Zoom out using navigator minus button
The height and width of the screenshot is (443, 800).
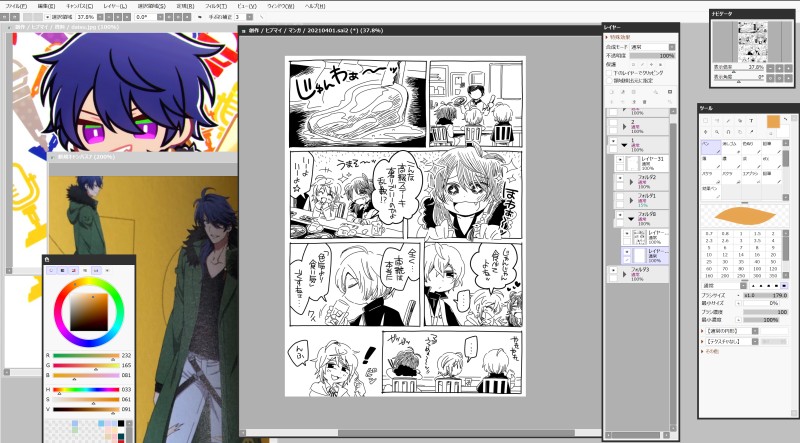point(770,67)
